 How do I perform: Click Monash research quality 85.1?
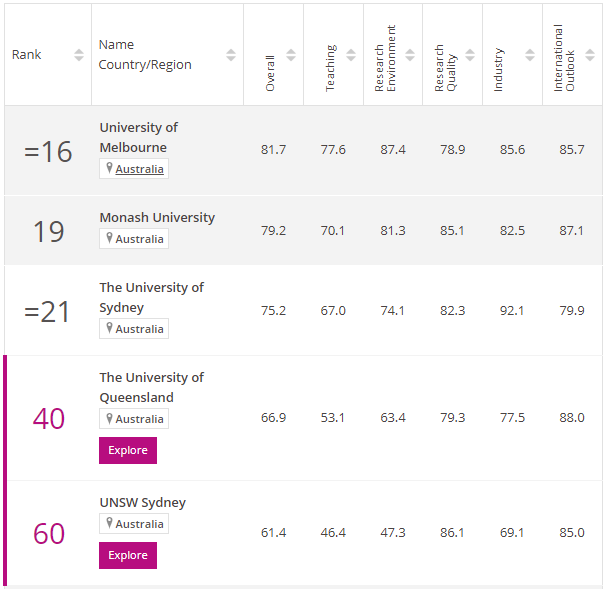[x=452, y=231]
